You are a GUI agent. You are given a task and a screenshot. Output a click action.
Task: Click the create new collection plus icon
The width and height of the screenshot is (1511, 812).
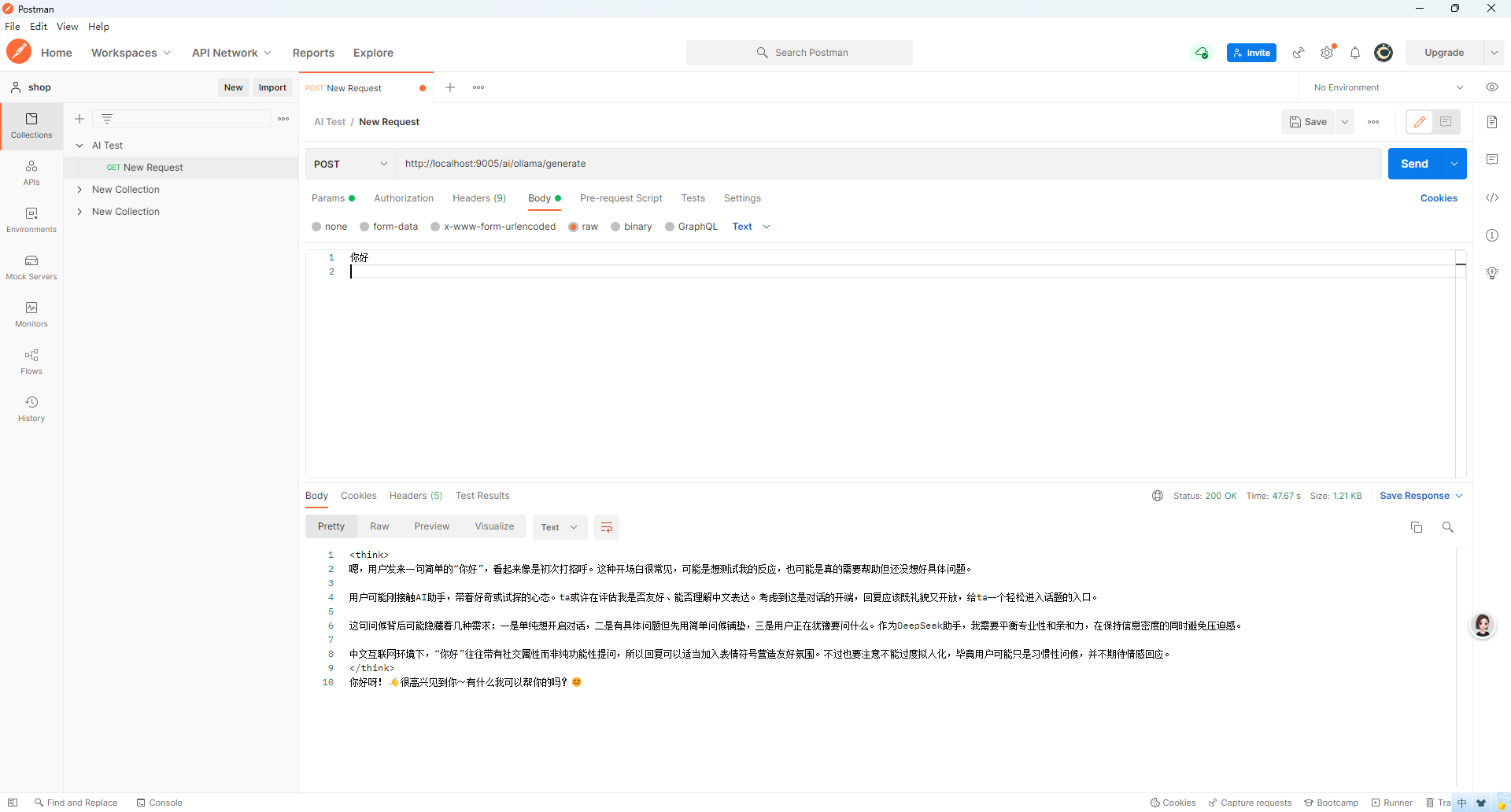79,119
